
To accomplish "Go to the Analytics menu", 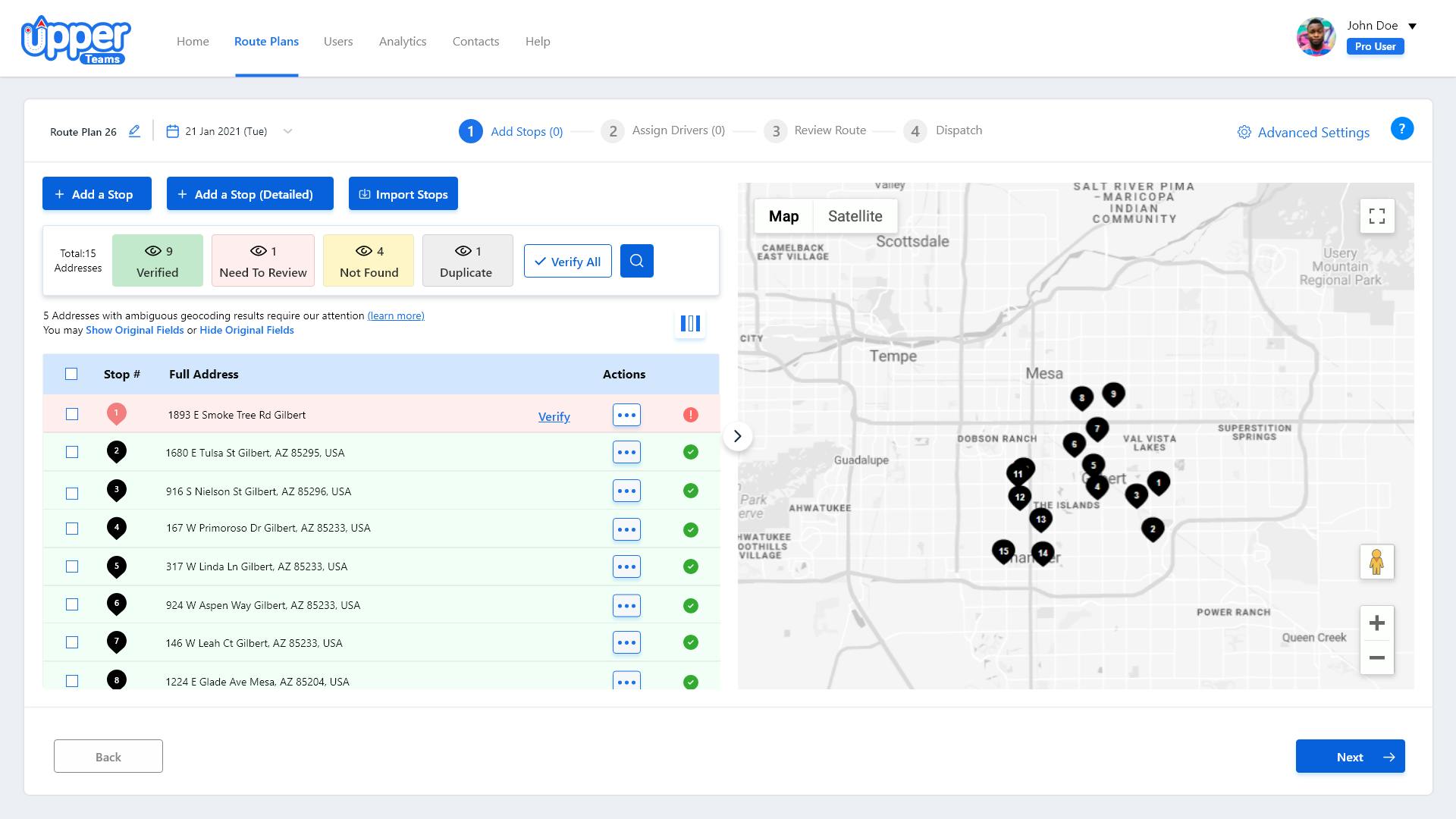I will point(402,42).
